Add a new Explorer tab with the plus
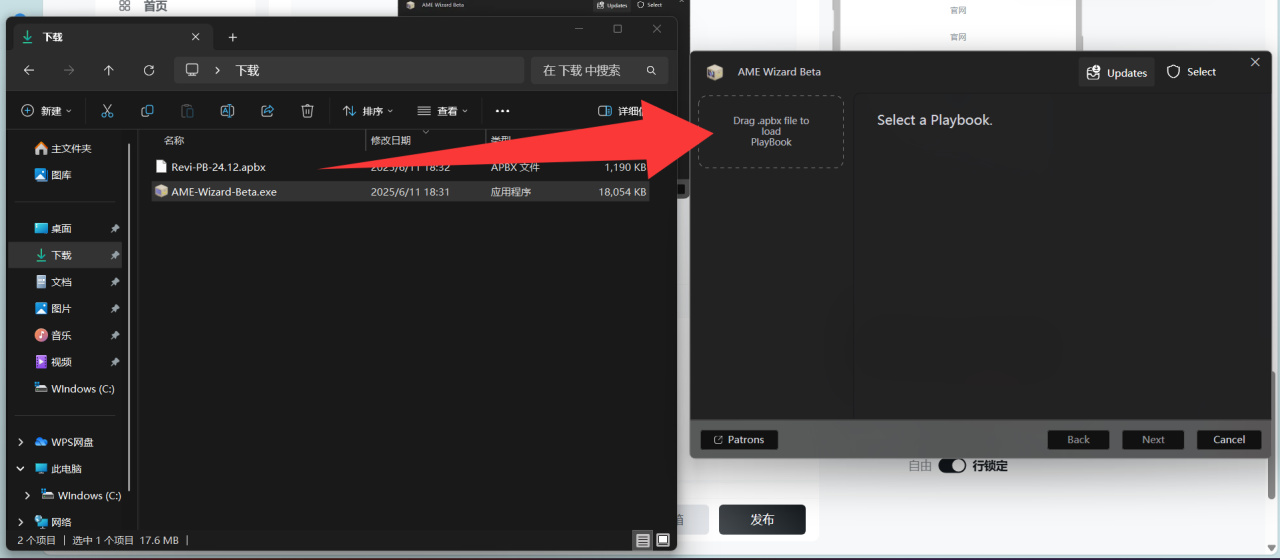 tap(232, 37)
